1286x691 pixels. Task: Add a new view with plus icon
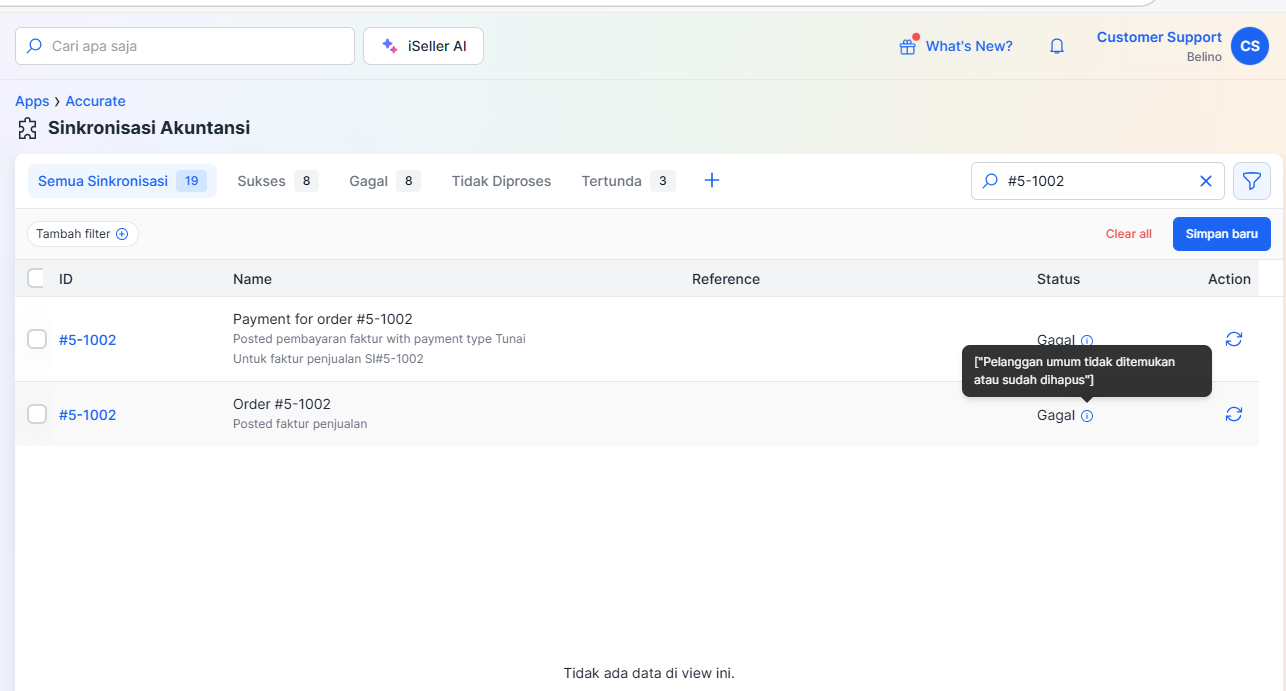tap(712, 181)
